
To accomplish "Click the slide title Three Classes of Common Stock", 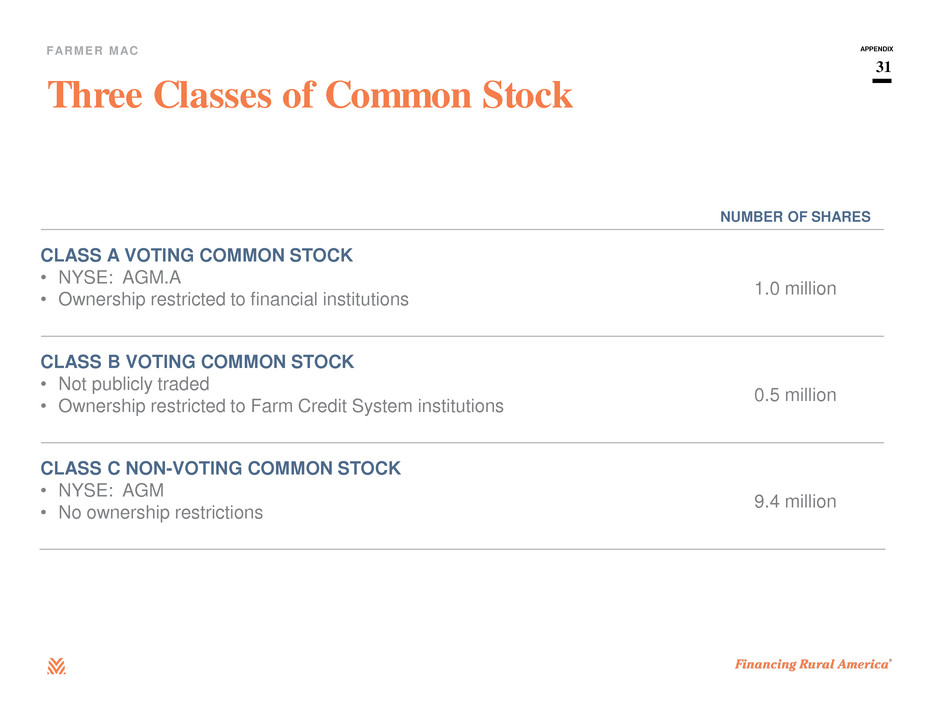I will point(310,95).
